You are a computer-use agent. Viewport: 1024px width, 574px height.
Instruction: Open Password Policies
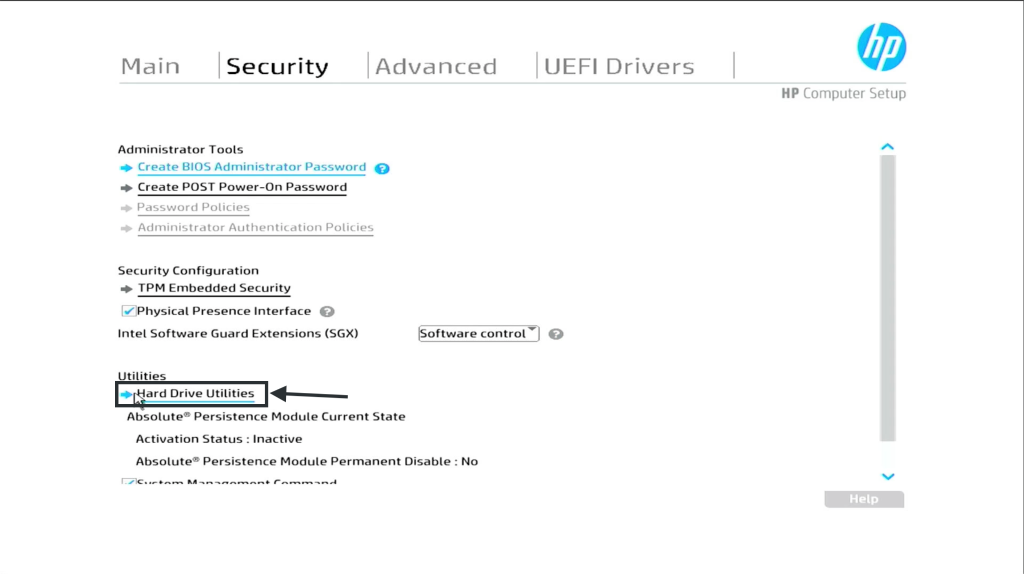[193, 208]
